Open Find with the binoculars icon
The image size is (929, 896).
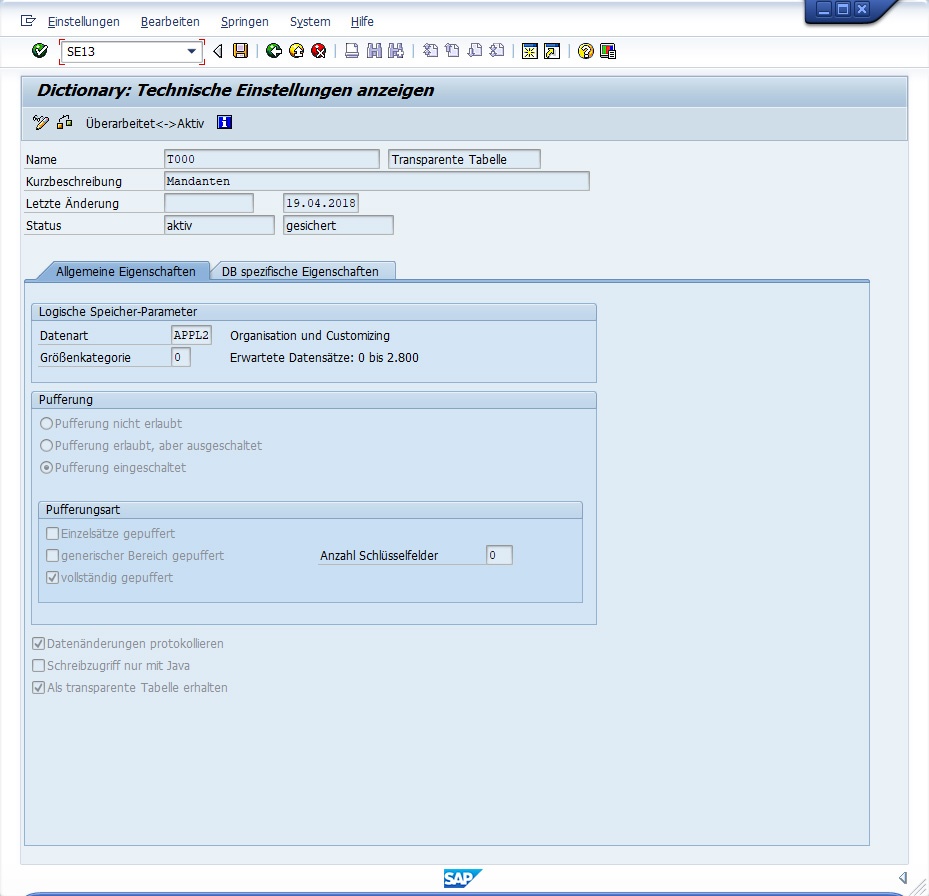point(374,51)
